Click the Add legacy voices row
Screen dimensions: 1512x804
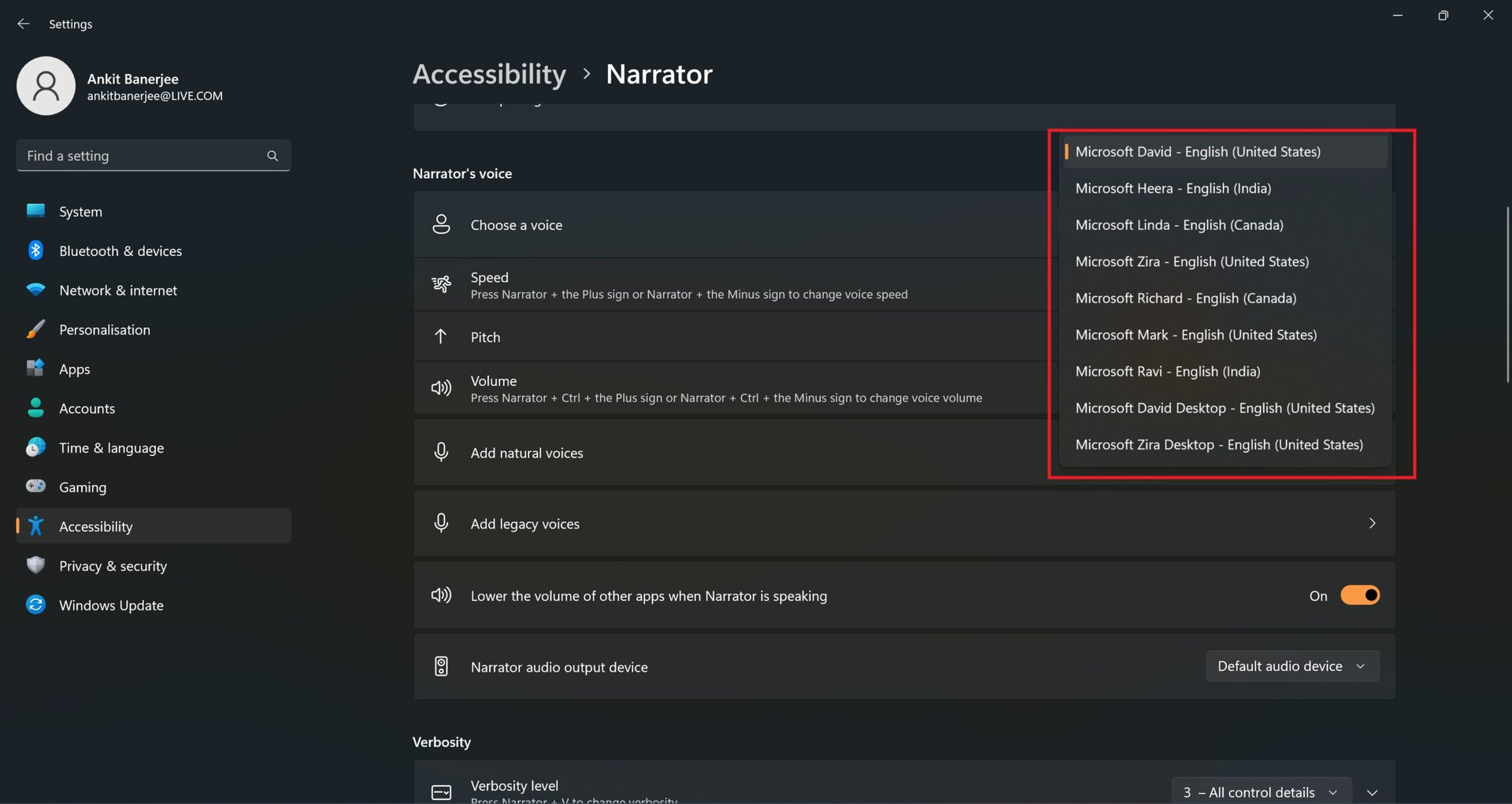tap(904, 524)
